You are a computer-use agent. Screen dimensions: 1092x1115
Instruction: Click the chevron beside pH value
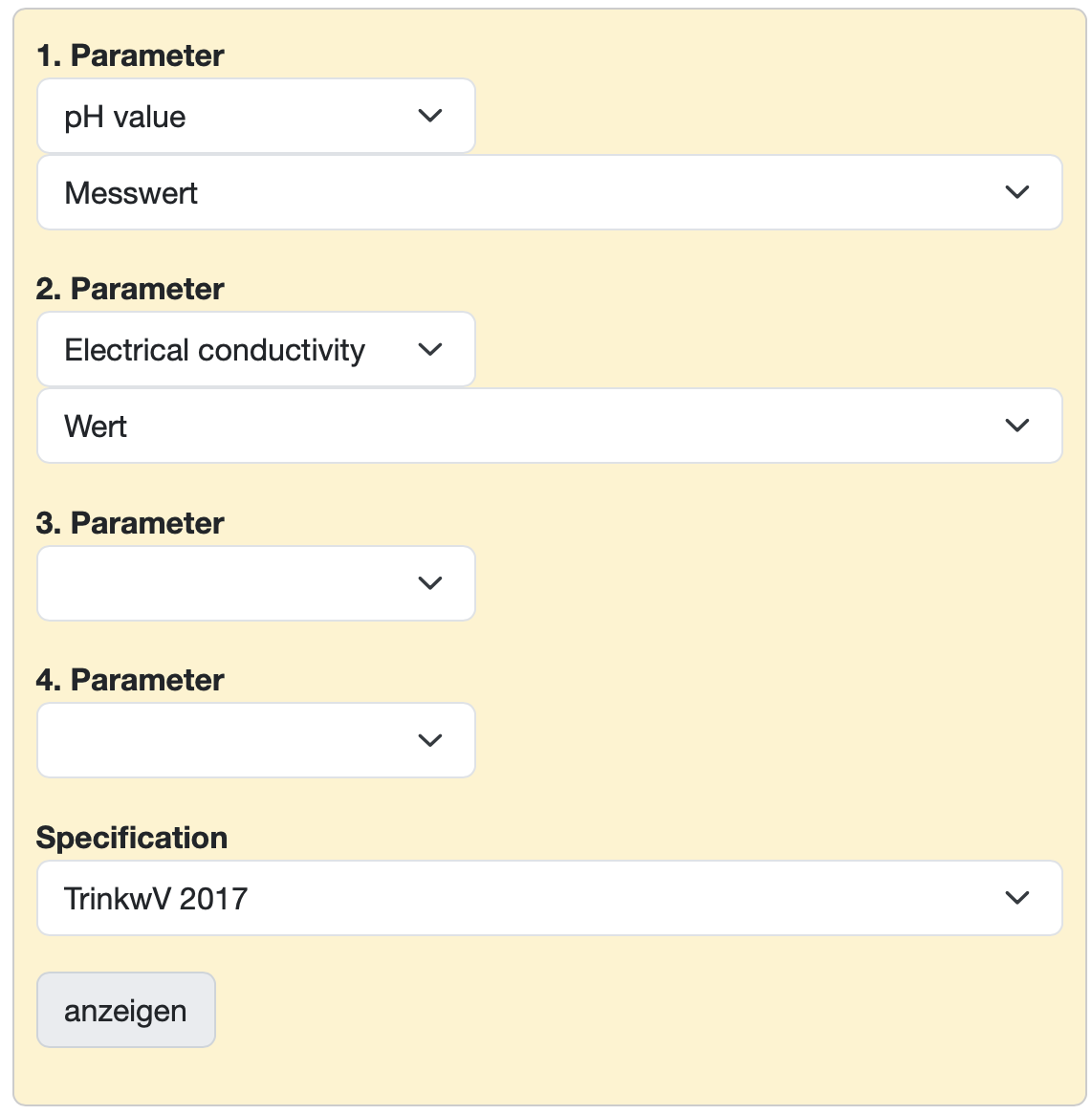click(430, 116)
